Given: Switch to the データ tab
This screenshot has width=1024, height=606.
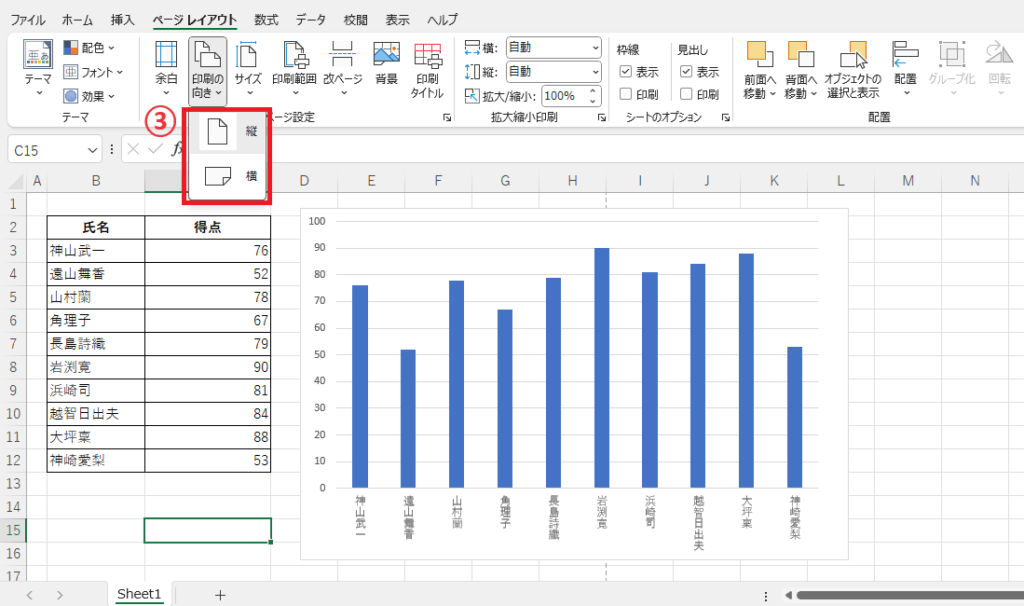Looking at the screenshot, I should [311, 20].
